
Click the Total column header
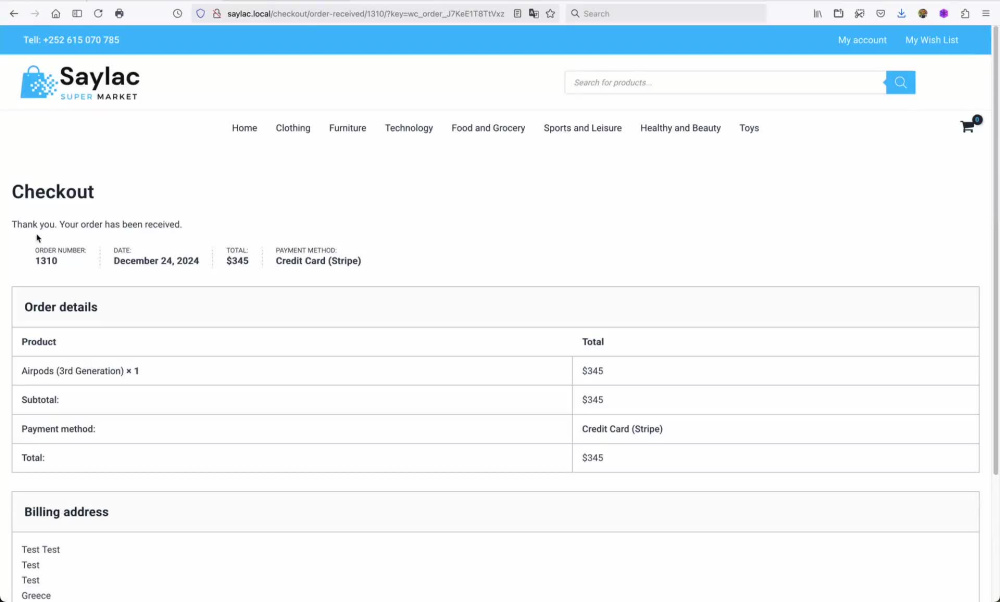(592, 342)
